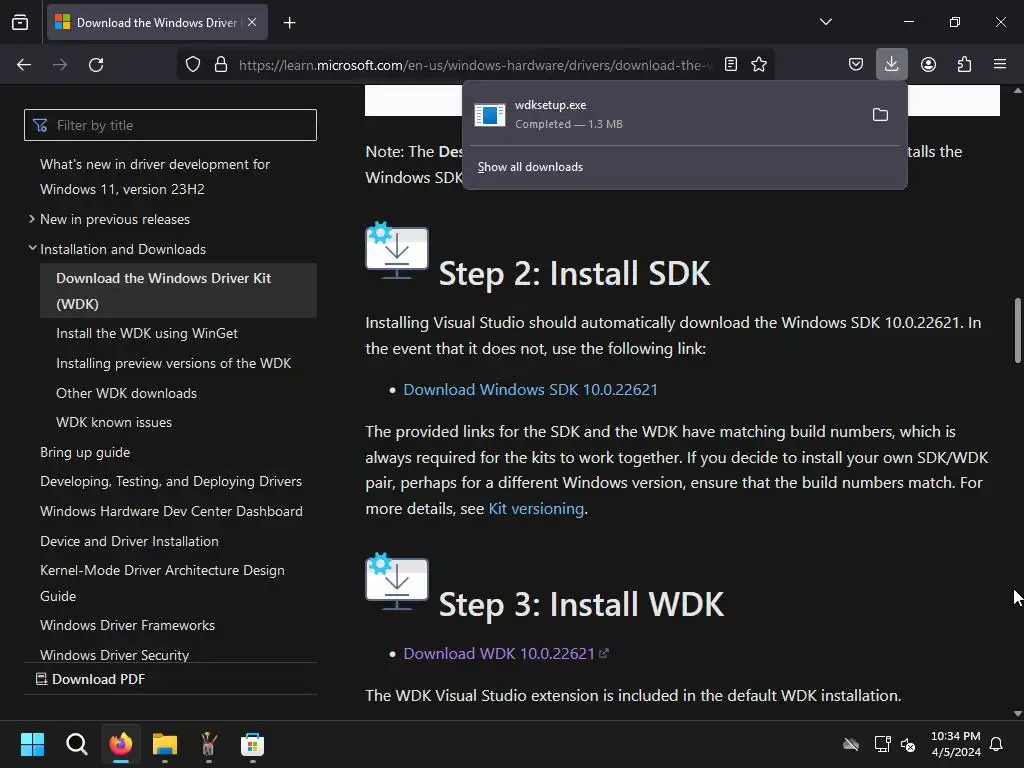The image size is (1024, 768).
Task: Open Microsoft Store from the taskbar
Action: [x=252, y=744]
